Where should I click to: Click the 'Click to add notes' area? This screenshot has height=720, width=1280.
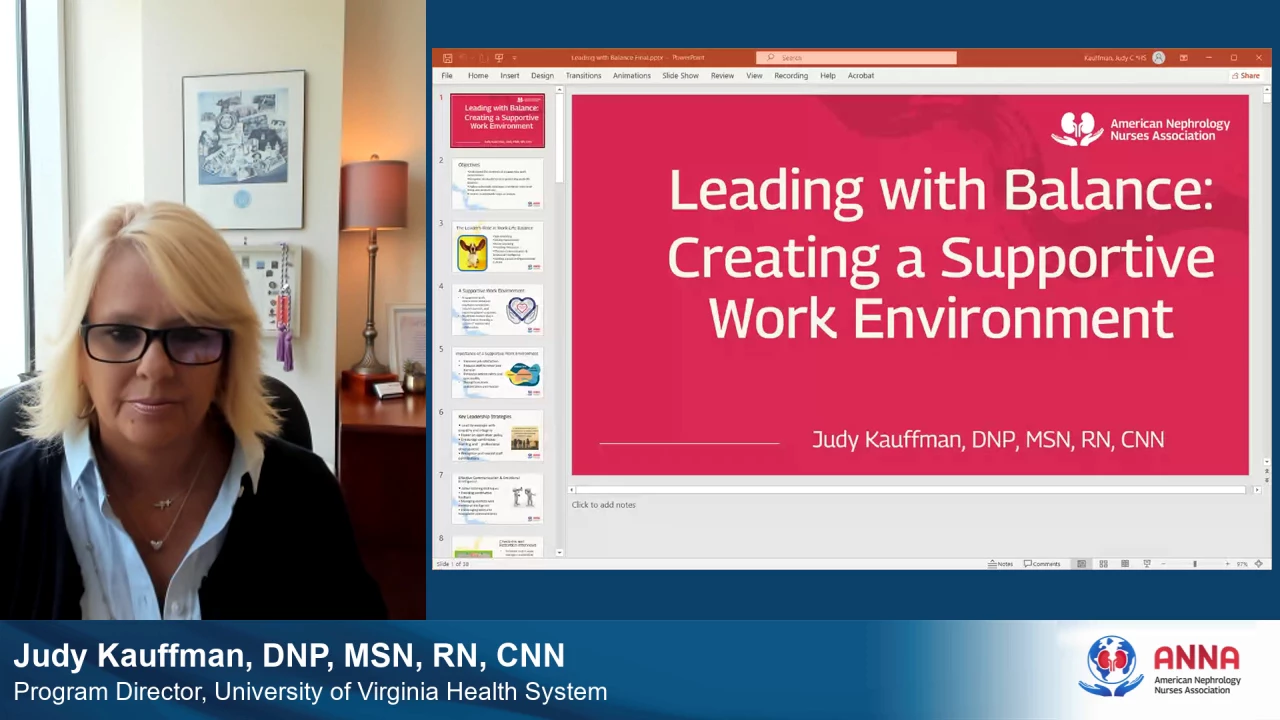pyautogui.click(x=603, y=505)
